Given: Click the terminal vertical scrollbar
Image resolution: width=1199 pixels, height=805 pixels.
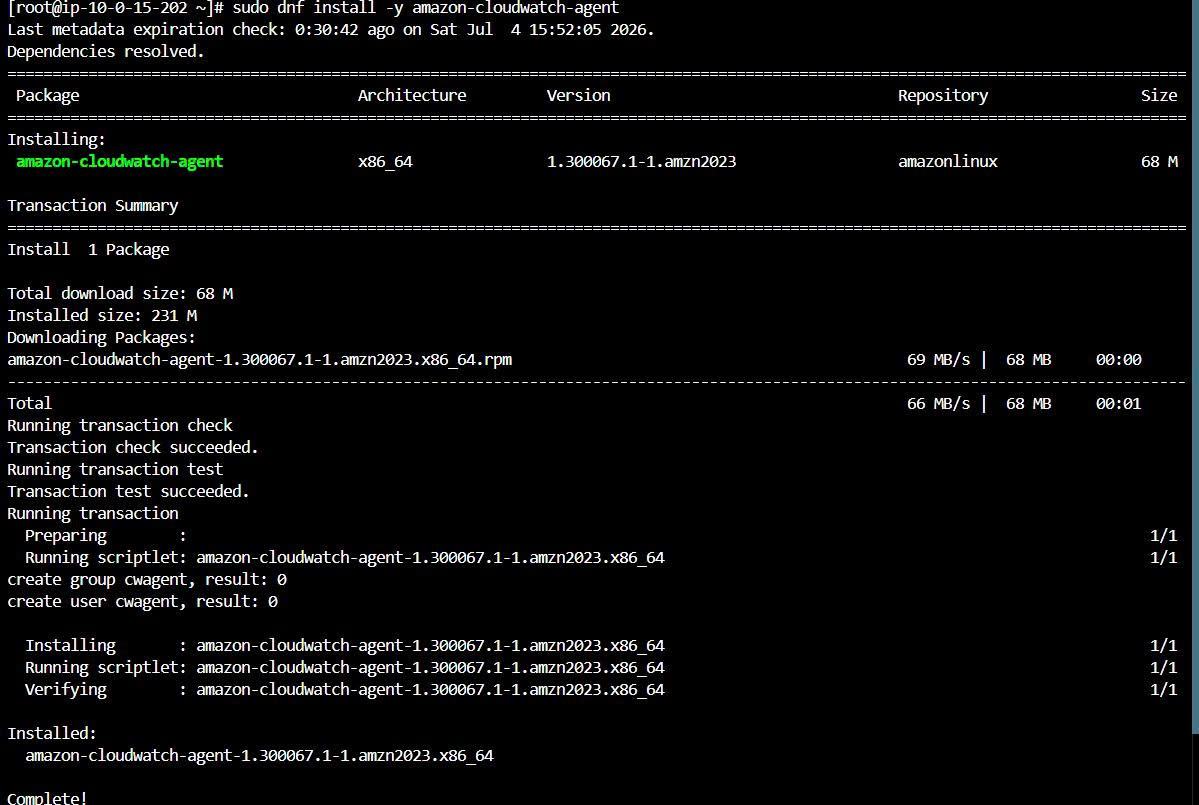Looking at the screenshot, I should point(1195,367).
